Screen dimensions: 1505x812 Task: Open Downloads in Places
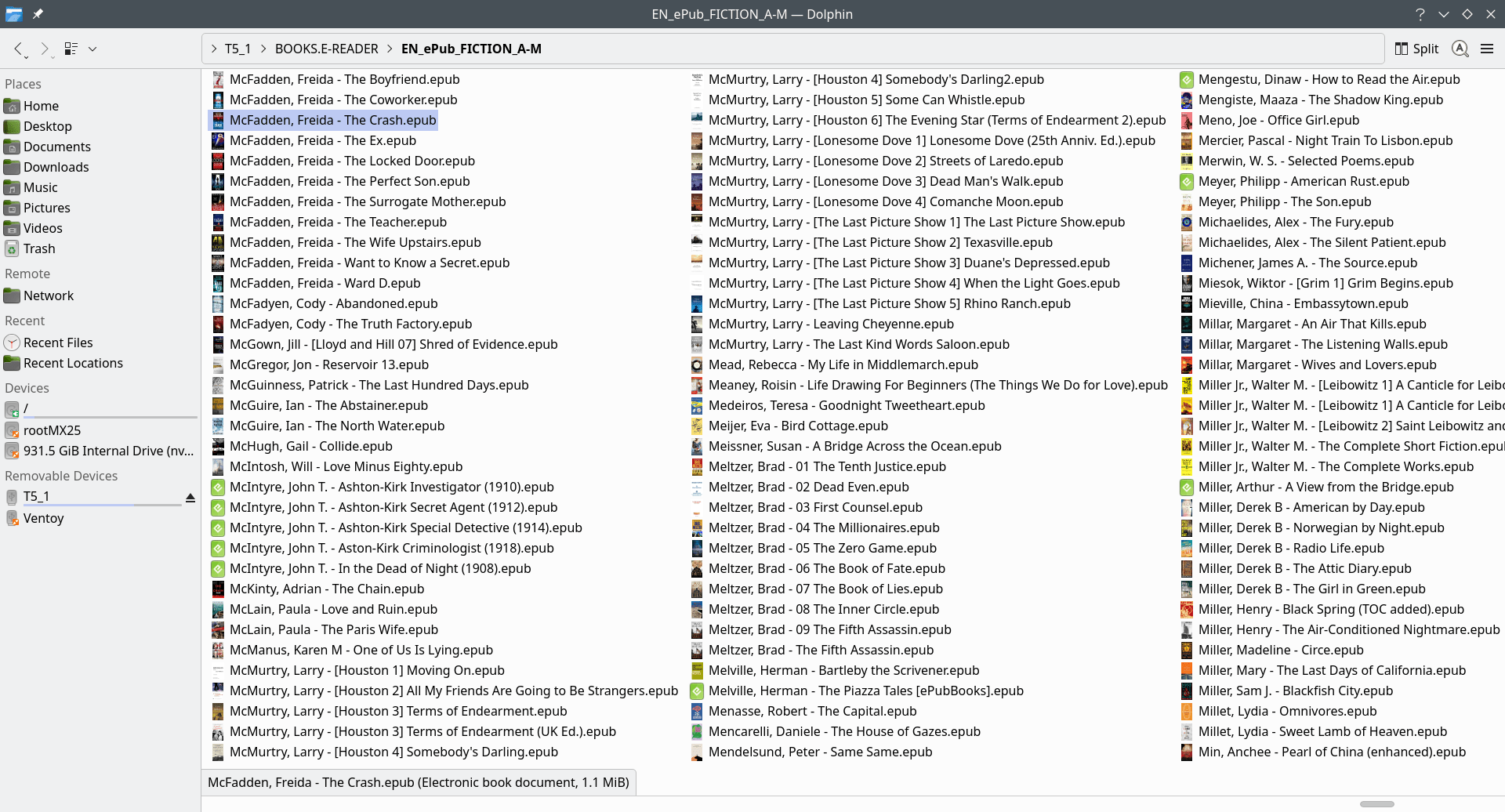pyautogui.click(x=56, y=167)
